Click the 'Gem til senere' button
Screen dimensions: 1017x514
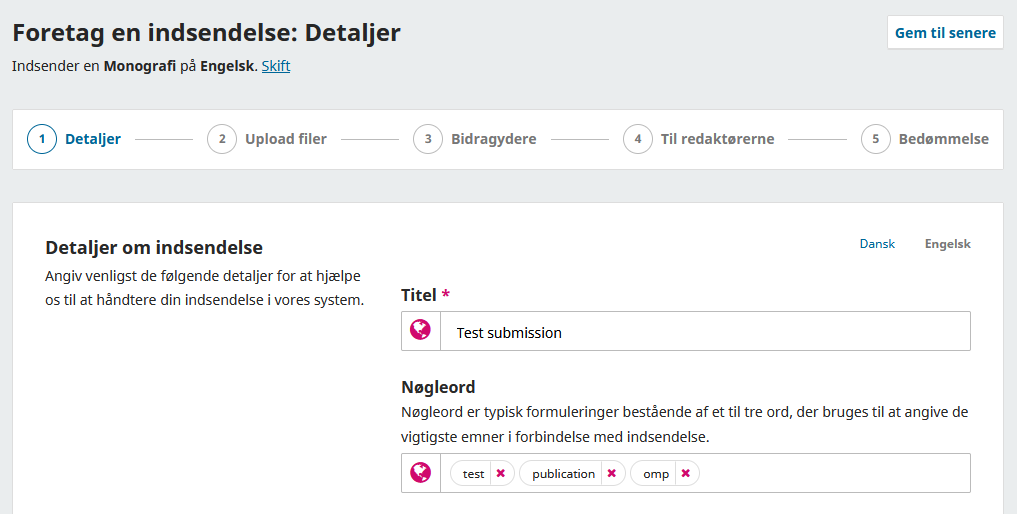(x=945, y=33)
